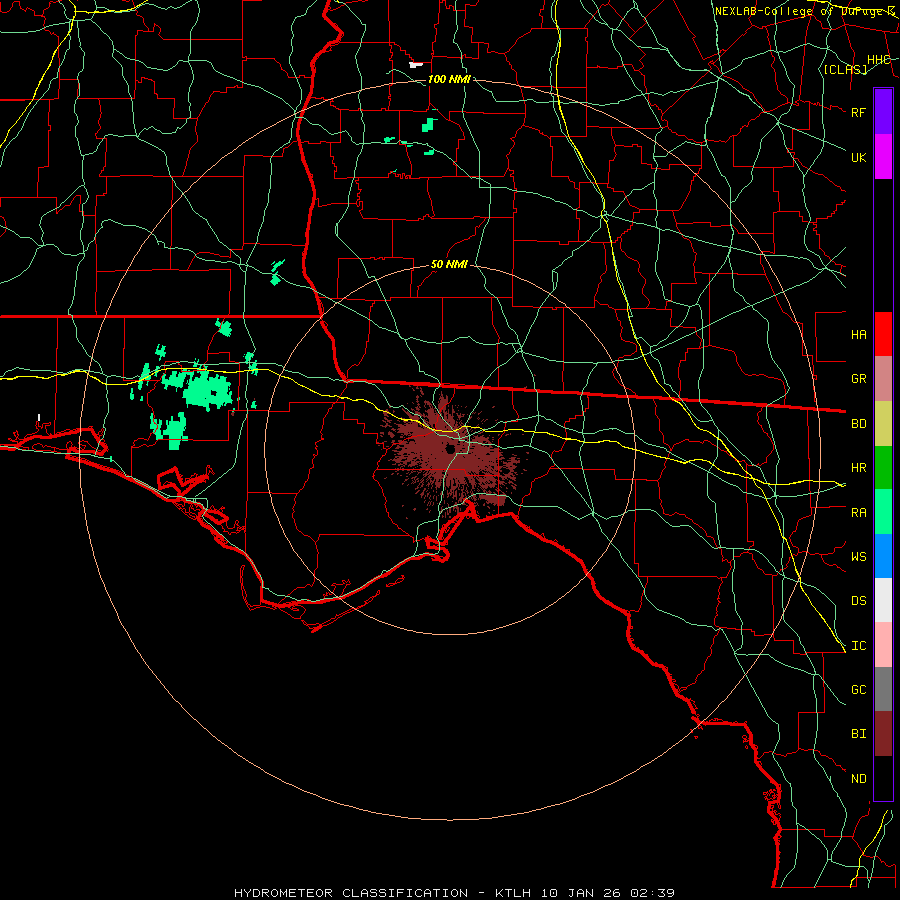This screenshot has height=900, width=900.
Task: Click the KTLH radar site dark center spot
Action: pyautogui.click(x=451, y=448)
